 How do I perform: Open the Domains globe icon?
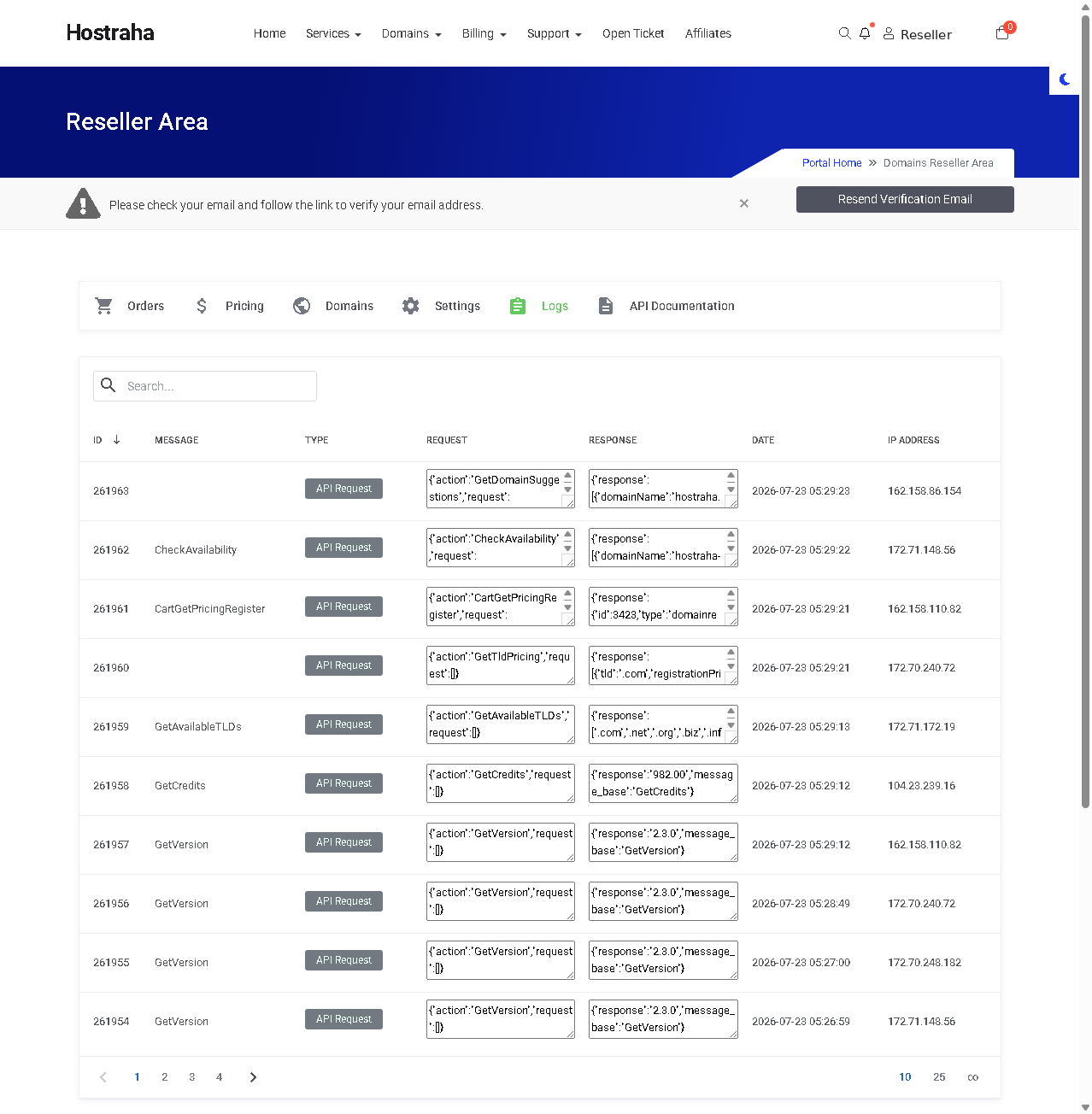coord(302,306)
